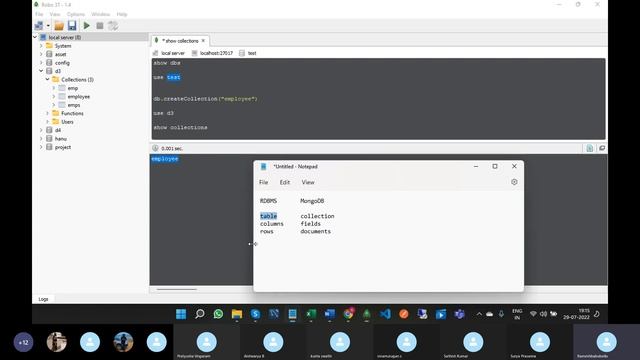The width and height of the screenshot is (640, 360).
Task: Open the File menu in Robo 3T
Action: click(39, 14)
